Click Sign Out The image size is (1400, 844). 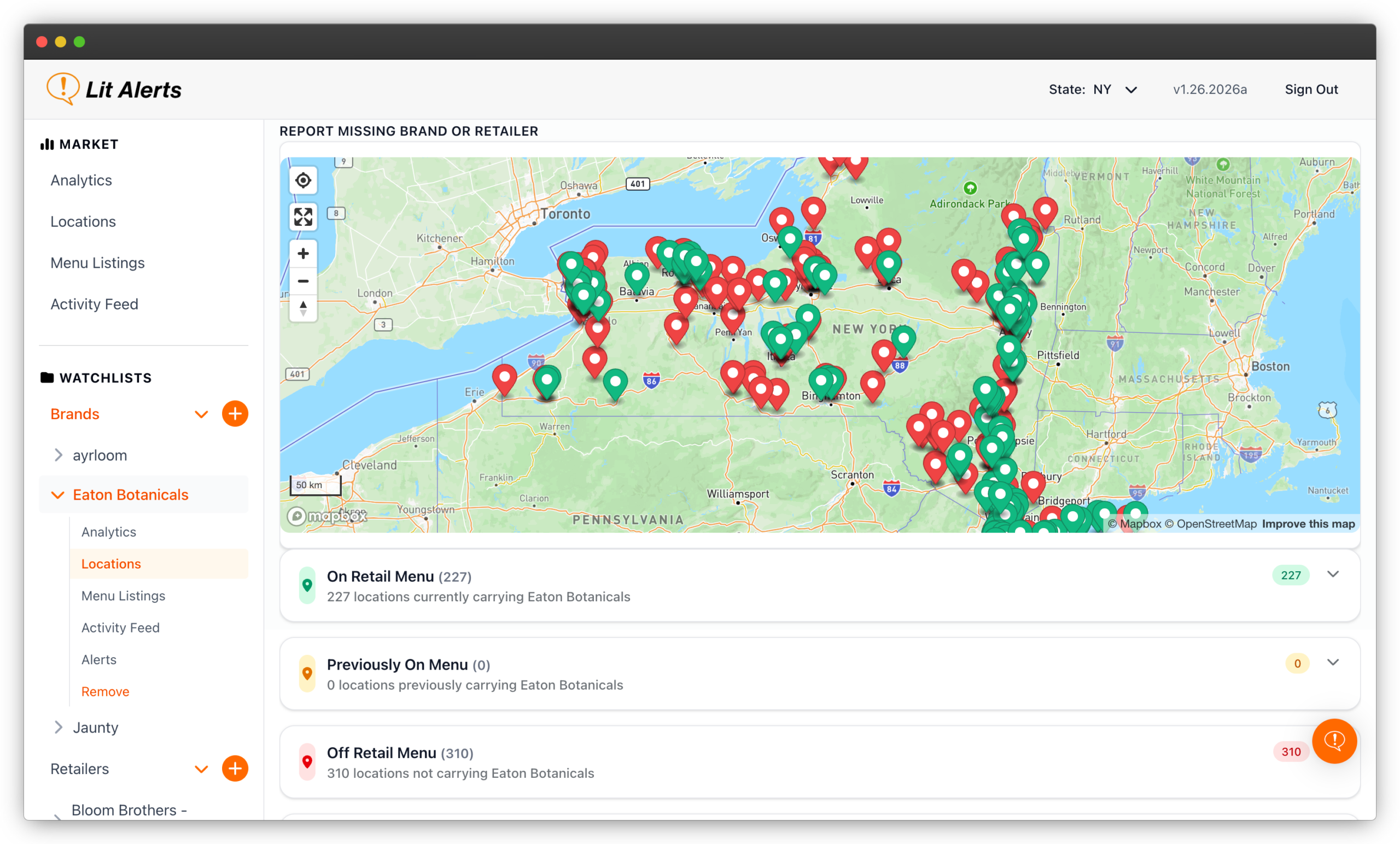pos(1311,90)
